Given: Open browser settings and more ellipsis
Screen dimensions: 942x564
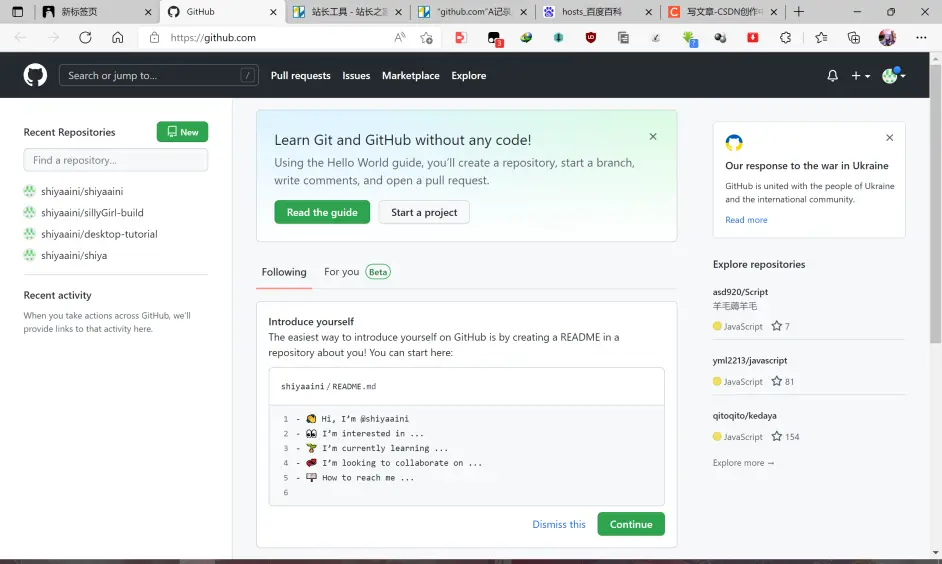Looking at the screenshot, I should (x=921, y=37).
